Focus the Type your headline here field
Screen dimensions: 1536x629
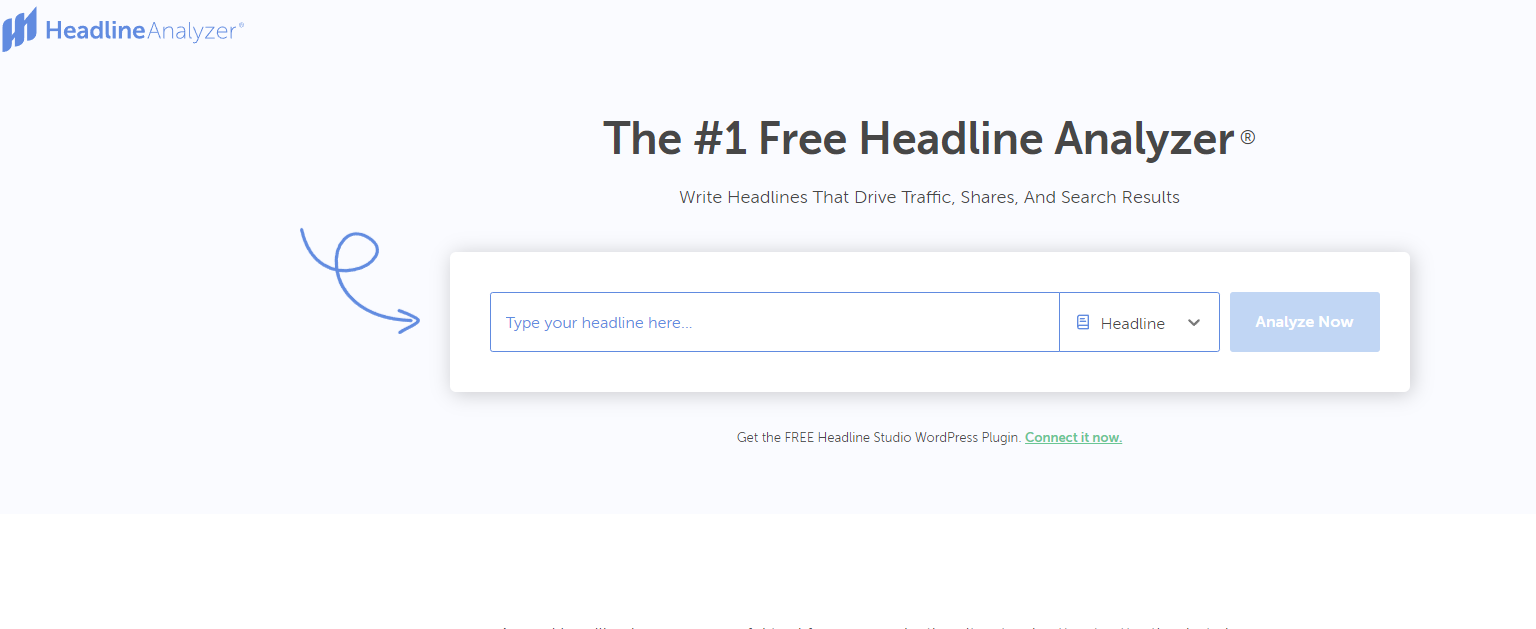click(774, 322)
